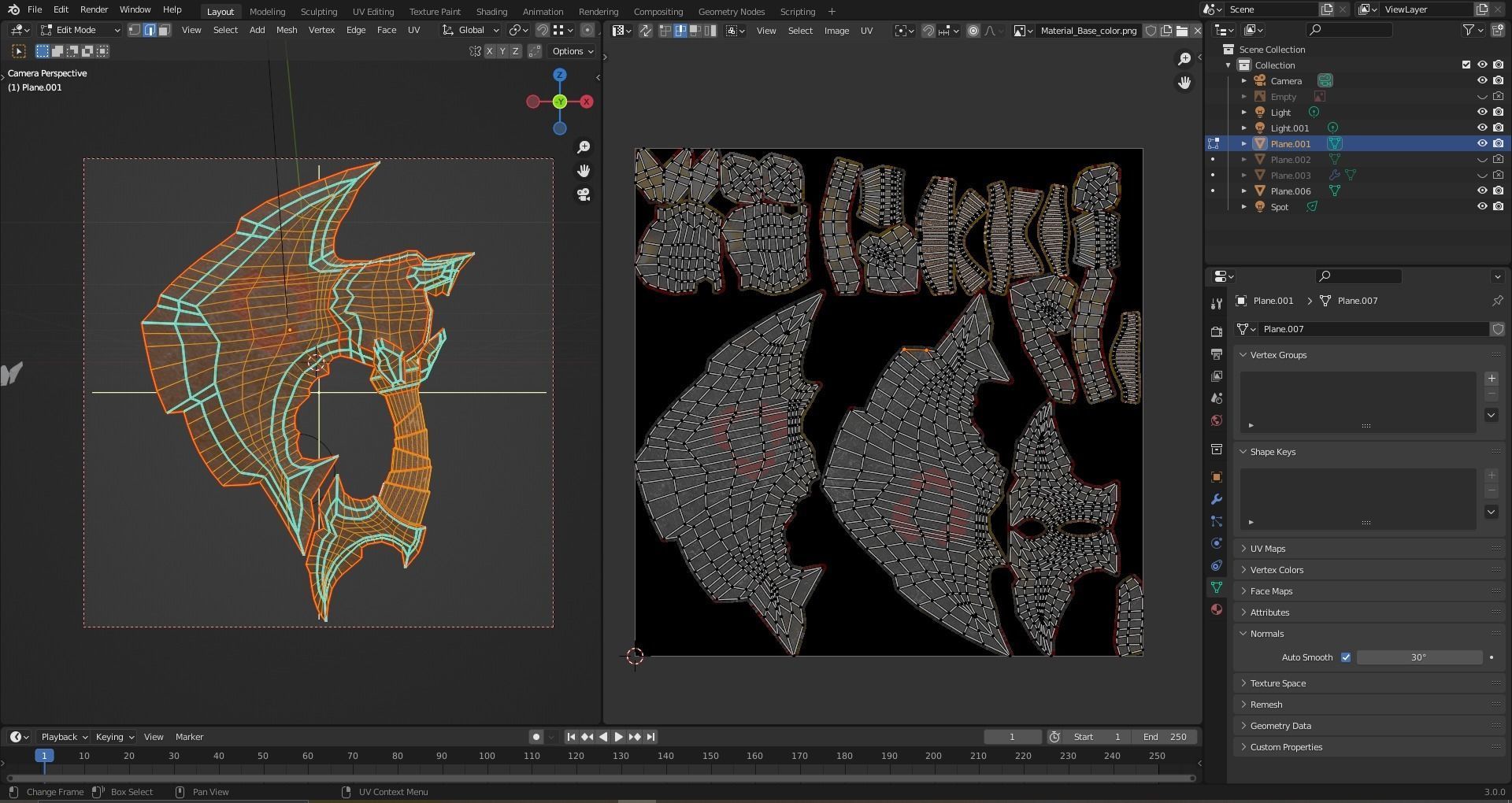Viewport: 1512px width, 803px height.
Task: Open image file with folder icon
Action: tap(1182, 31)
